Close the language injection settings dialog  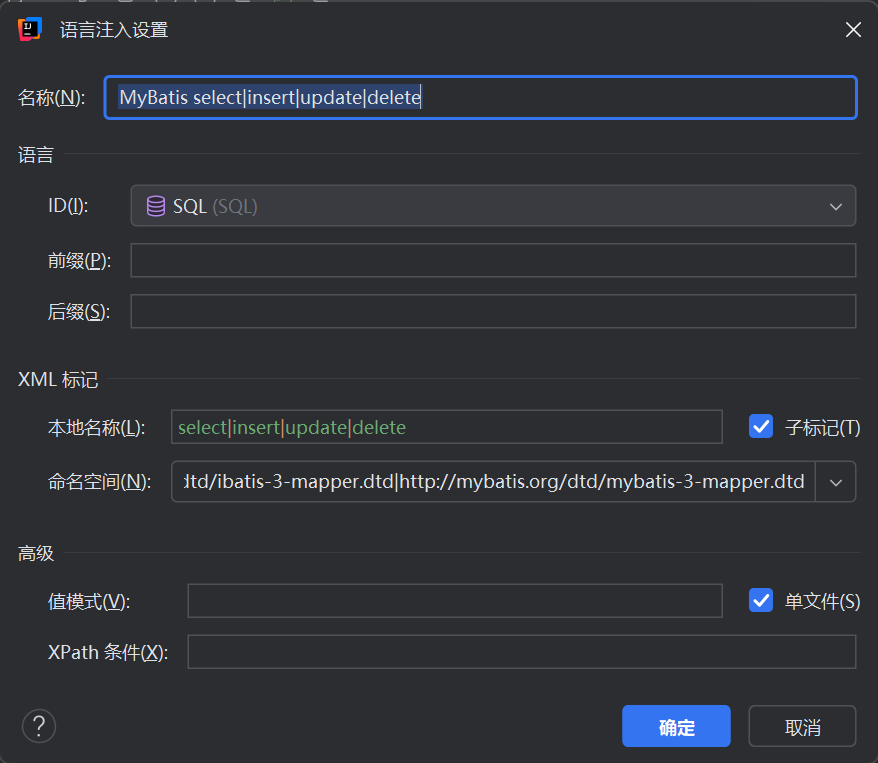pos(853,29)
